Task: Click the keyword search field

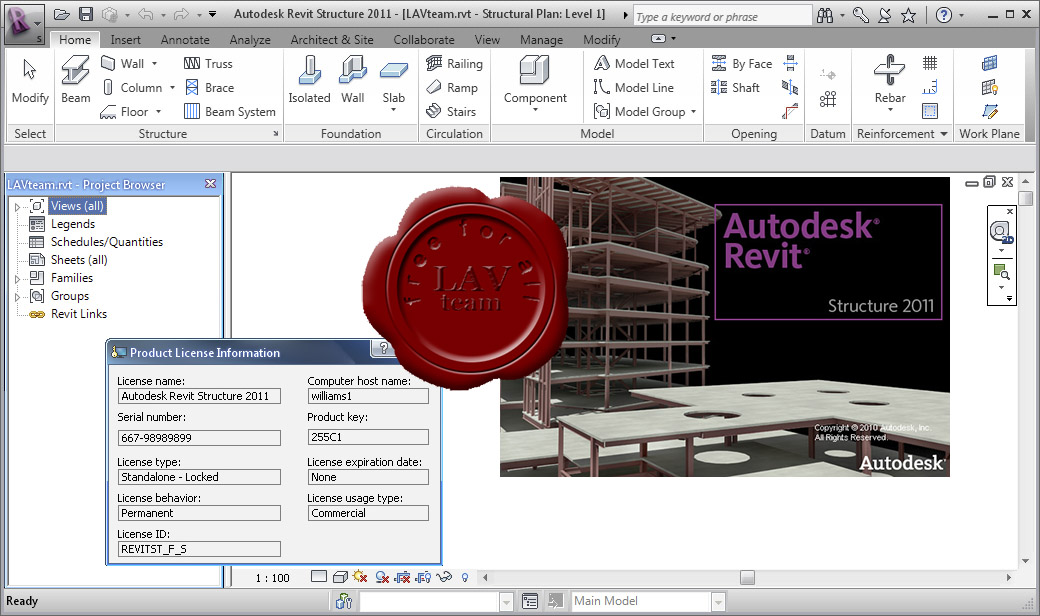Action: click(x=722, y=17)
